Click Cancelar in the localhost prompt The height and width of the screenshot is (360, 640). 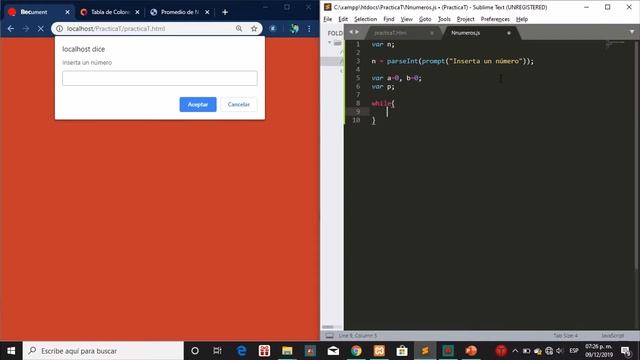click(x=239, y=104)
